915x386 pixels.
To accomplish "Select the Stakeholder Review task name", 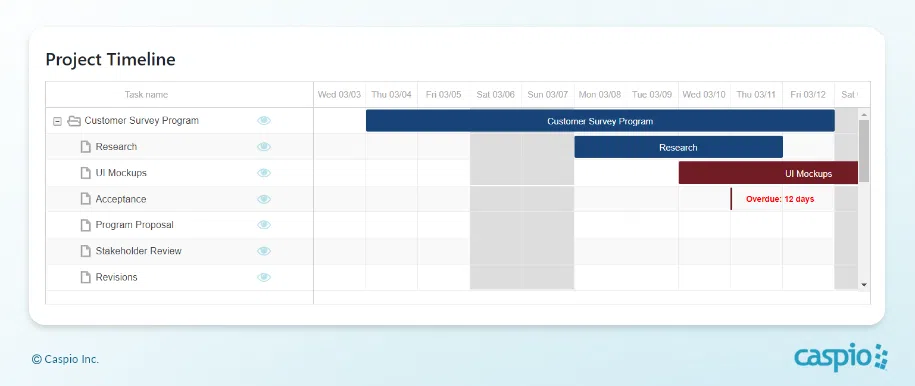I will click(138, 251).
